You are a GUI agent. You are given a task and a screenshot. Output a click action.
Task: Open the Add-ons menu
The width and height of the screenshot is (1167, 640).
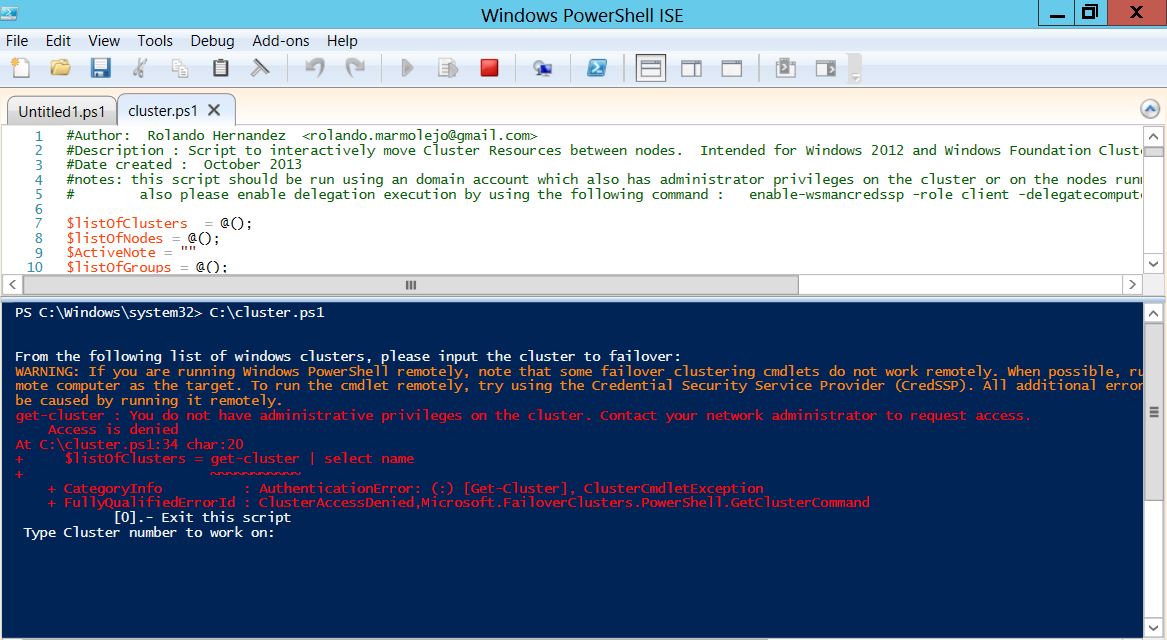pyautogui.click(x=281, y=41)
